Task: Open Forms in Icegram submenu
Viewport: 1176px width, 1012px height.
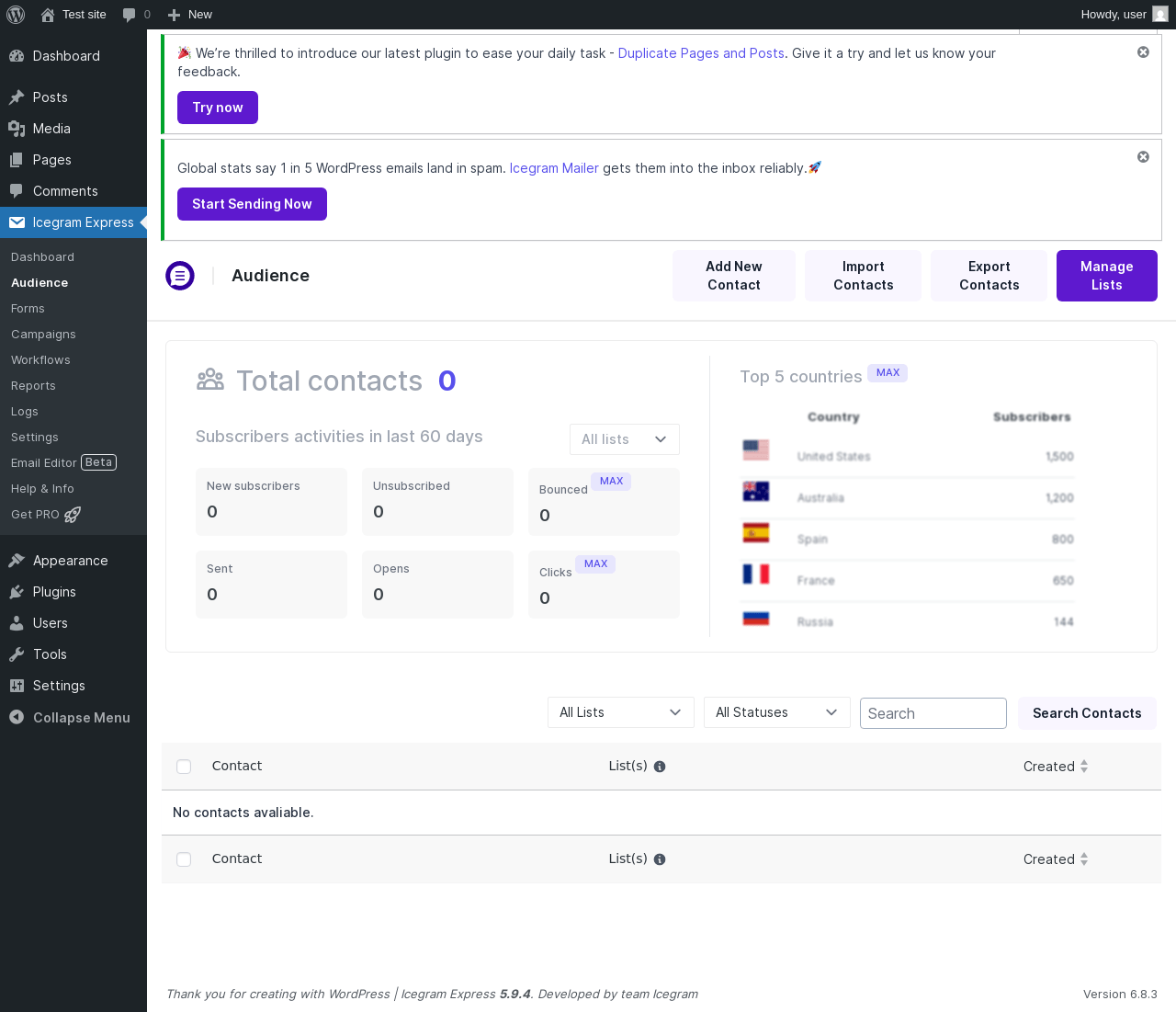Action: pyautogui.click(x=28, y=309)
